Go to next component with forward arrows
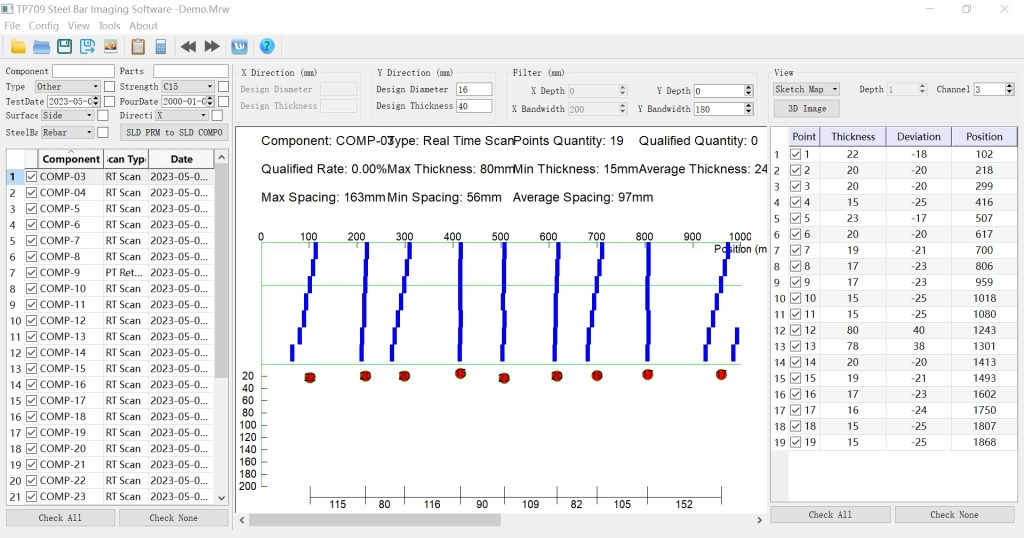The image size is (1024, 538). (x=212, y=46)
